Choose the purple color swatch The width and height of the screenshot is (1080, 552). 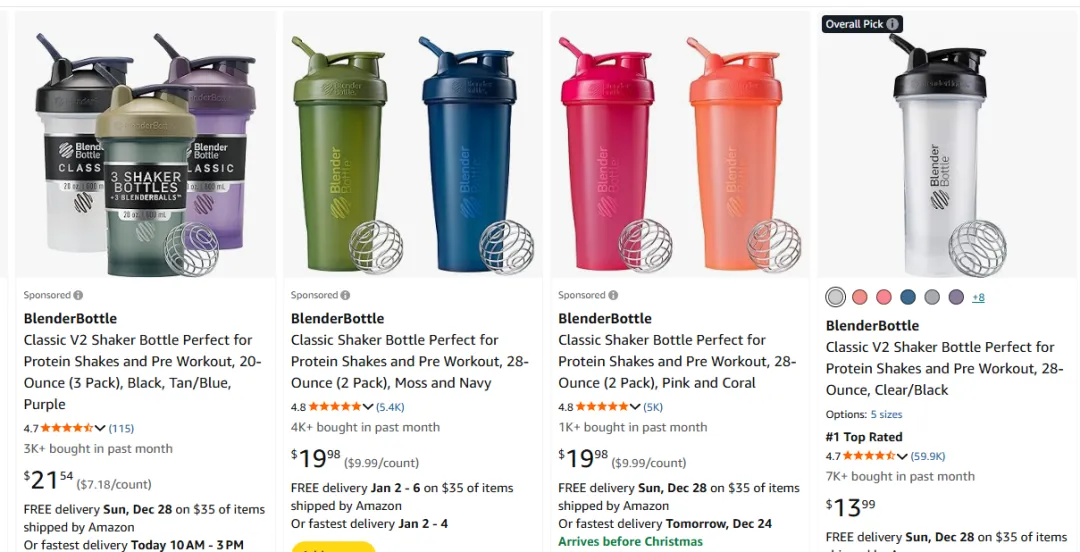tap(956, 297)
